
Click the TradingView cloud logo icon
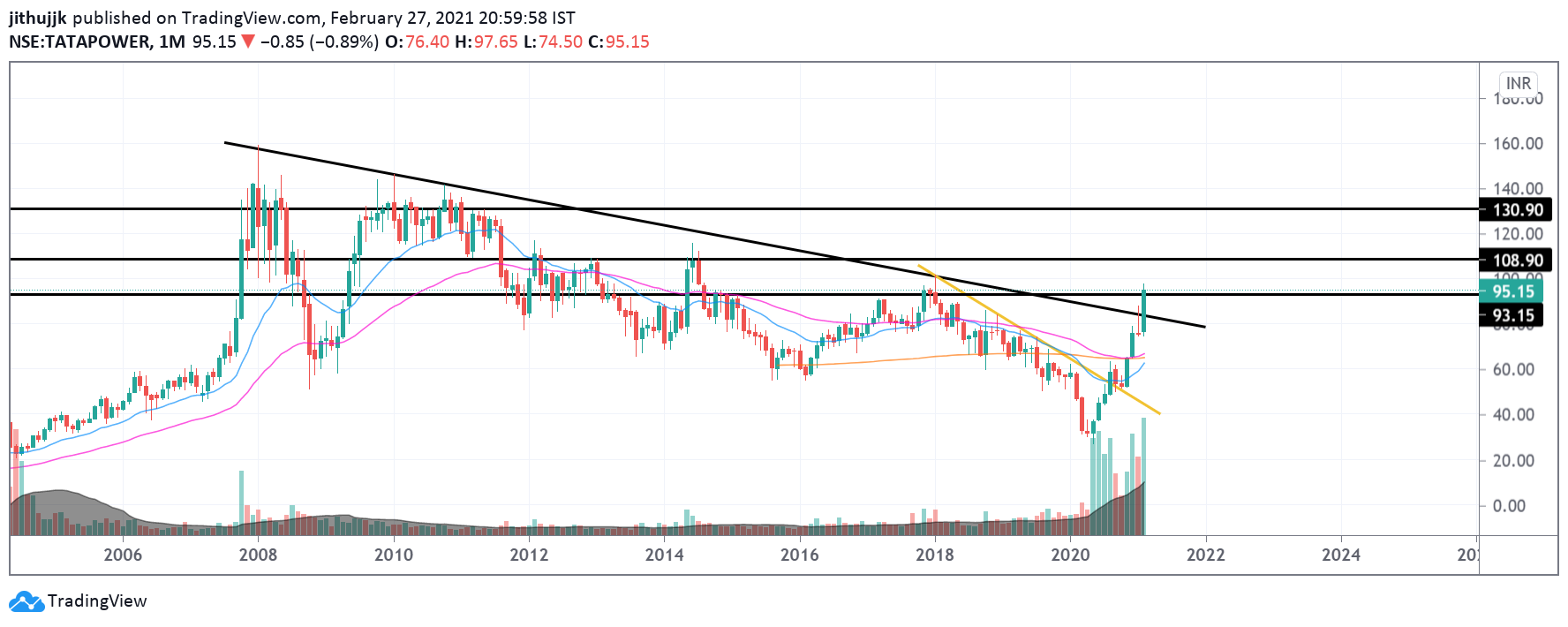26,601
